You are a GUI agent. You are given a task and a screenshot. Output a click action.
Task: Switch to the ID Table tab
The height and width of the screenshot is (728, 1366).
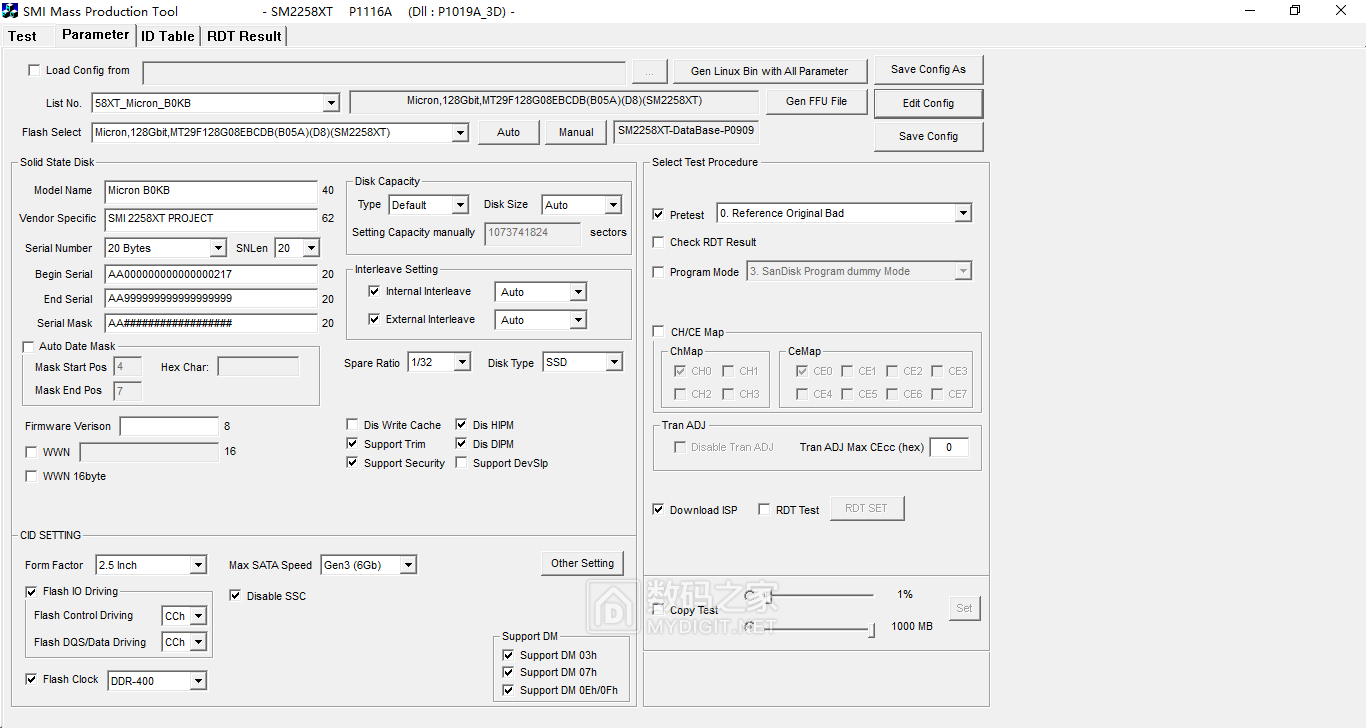[167, 36]
